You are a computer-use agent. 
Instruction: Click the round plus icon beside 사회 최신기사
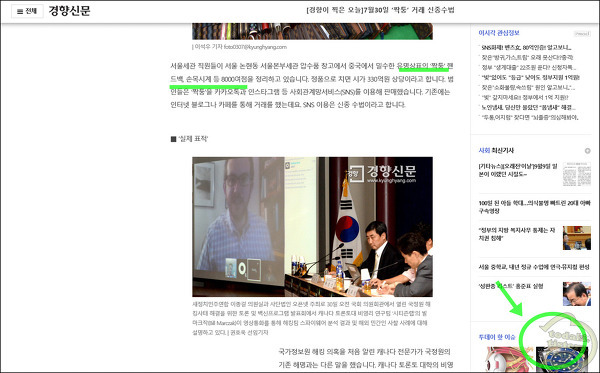pyautogui.click(x=587, y=151)
